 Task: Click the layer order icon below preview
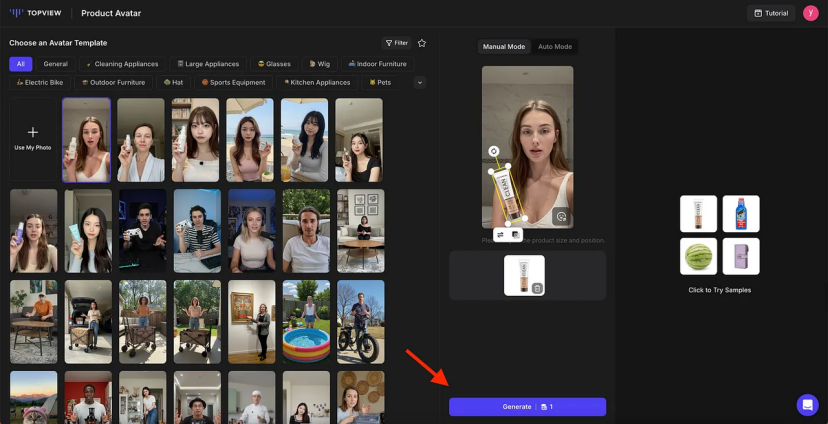(x=516, y=234)
